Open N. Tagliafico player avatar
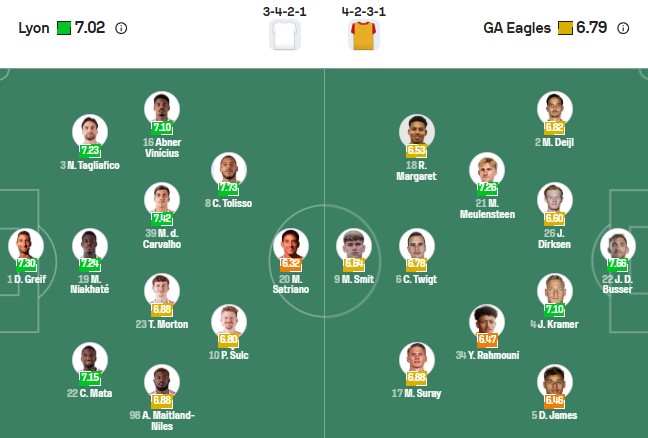Image resolution: width=648 pixels, height=438 pixels. tap(89, 132)
